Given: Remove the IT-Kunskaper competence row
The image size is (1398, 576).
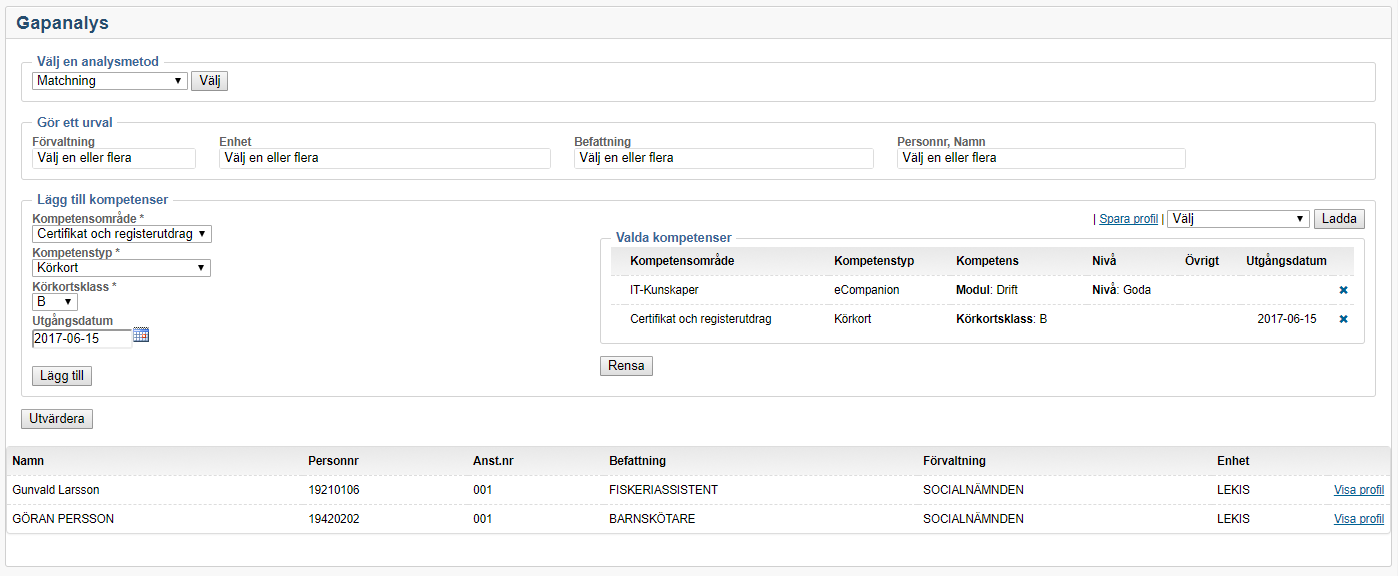Looking at the screenshot, I should click(1343, 290).
